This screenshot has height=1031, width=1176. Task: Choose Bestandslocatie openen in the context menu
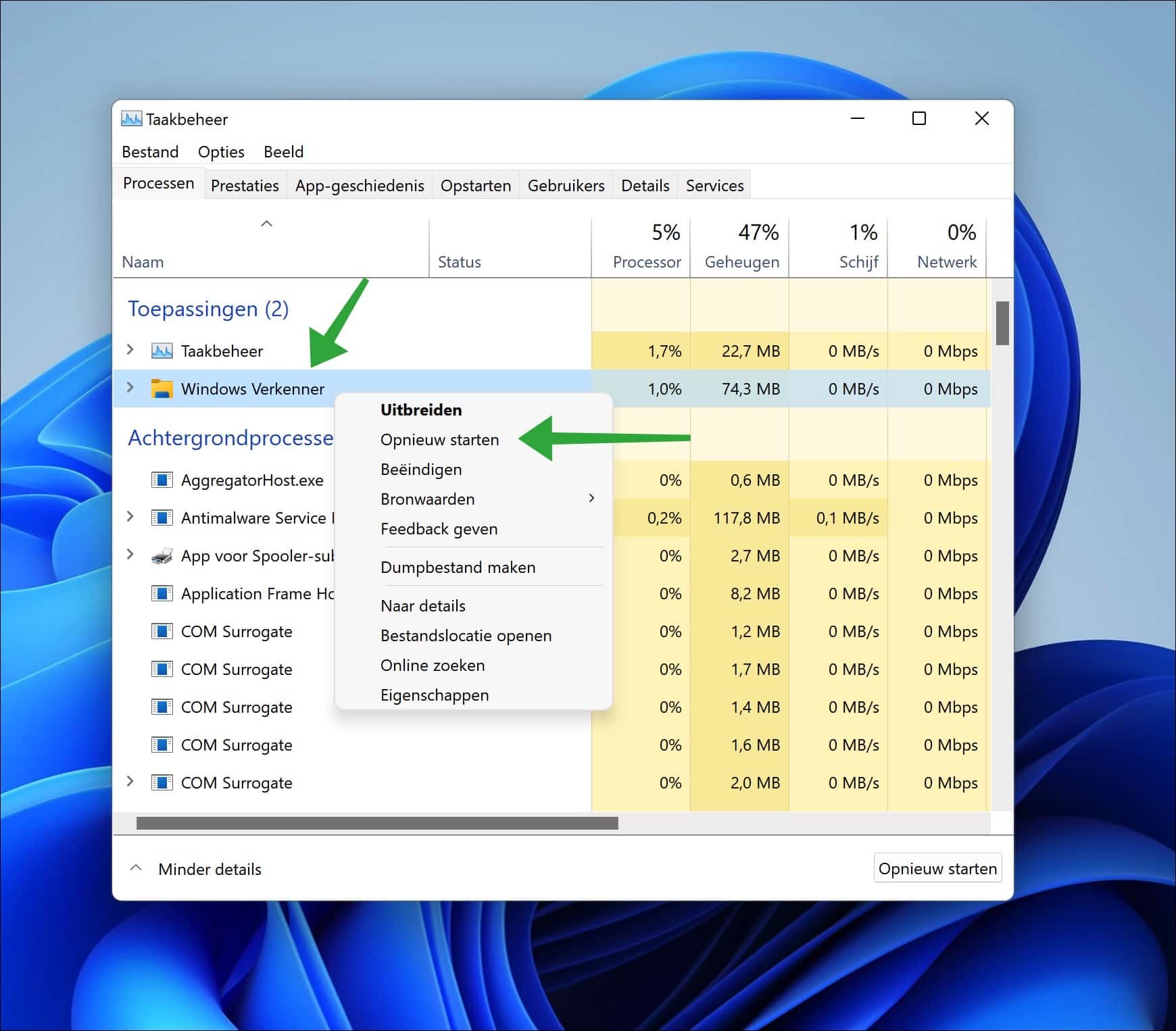coord(474,636)
